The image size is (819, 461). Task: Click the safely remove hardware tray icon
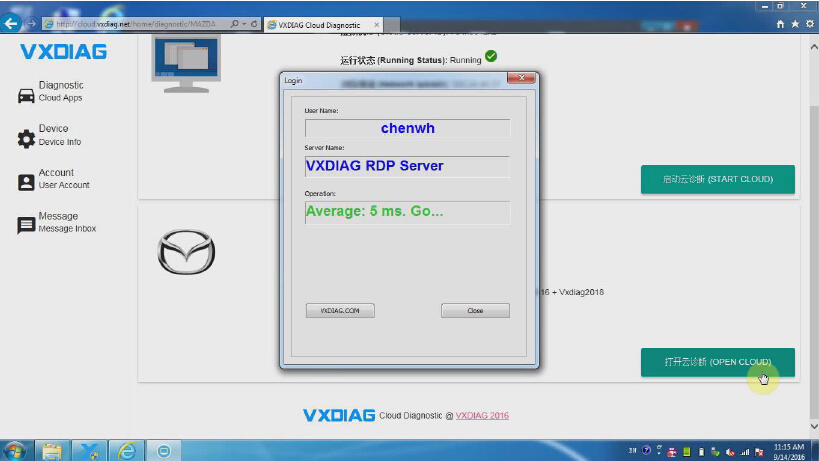(x=715, y=452)
